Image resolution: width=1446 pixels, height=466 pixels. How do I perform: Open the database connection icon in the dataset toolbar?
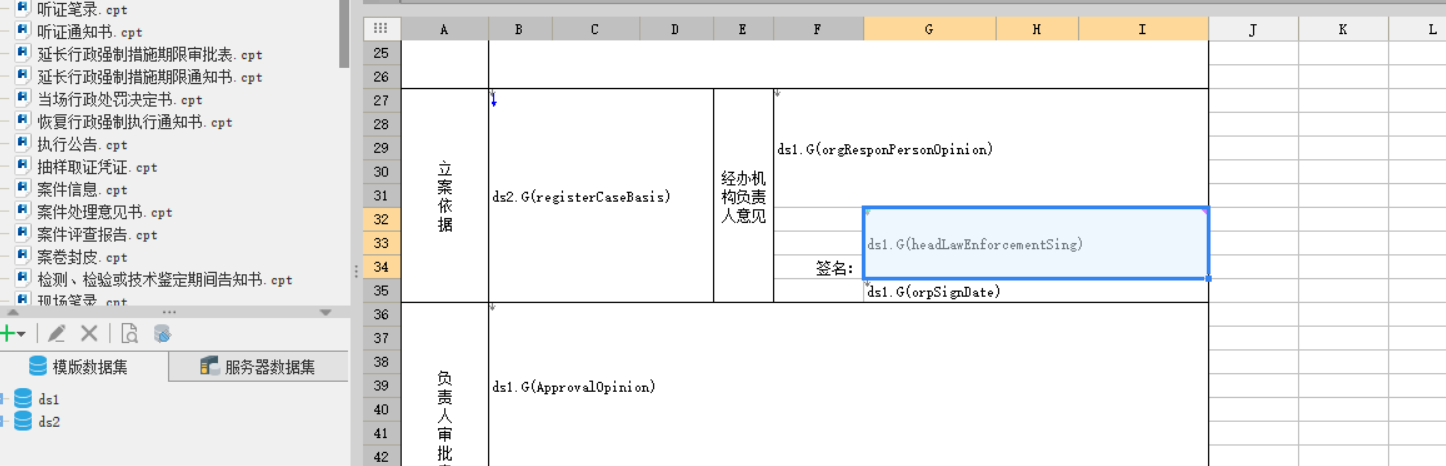click(x=162, y=333)
